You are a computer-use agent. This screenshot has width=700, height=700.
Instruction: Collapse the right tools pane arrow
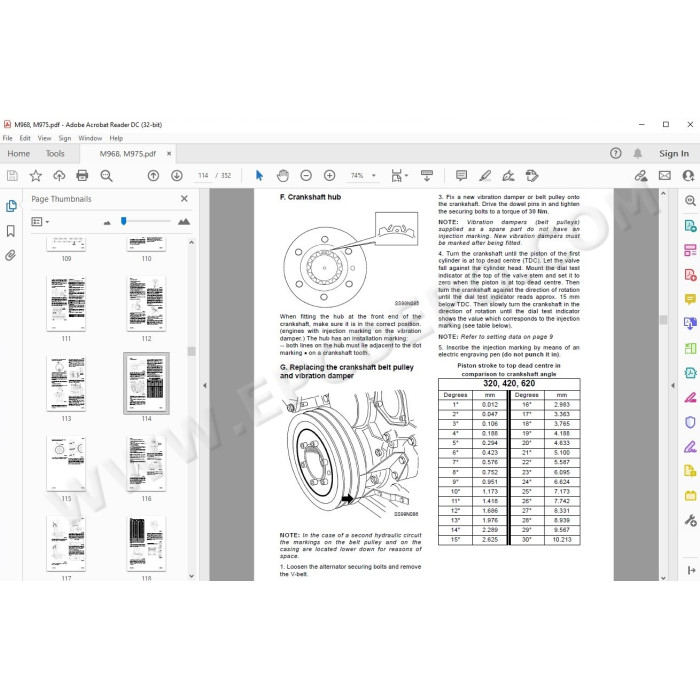coord(673,385)
